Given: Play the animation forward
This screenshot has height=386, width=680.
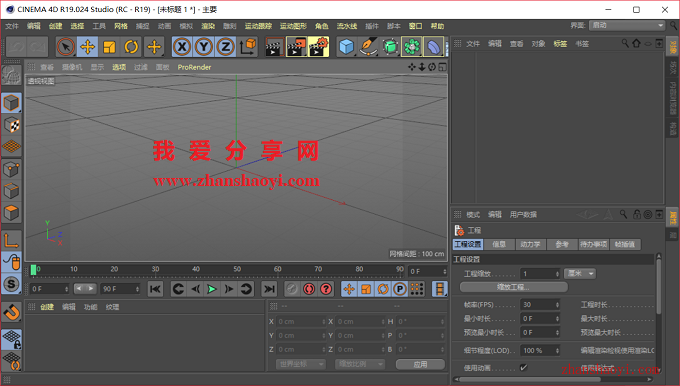Looking at the screenshot, I should [212, 289].
